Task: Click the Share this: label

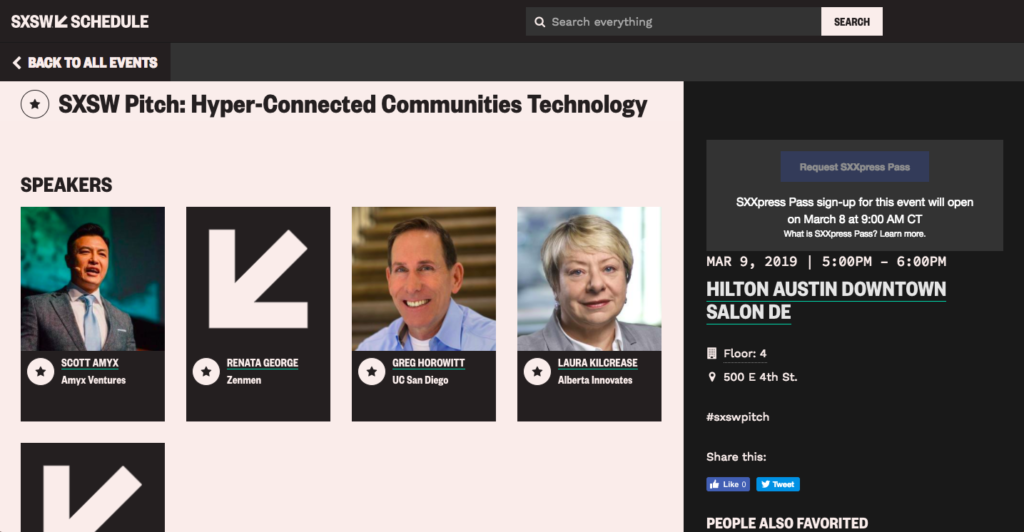Action: click(x=736, y=457)
